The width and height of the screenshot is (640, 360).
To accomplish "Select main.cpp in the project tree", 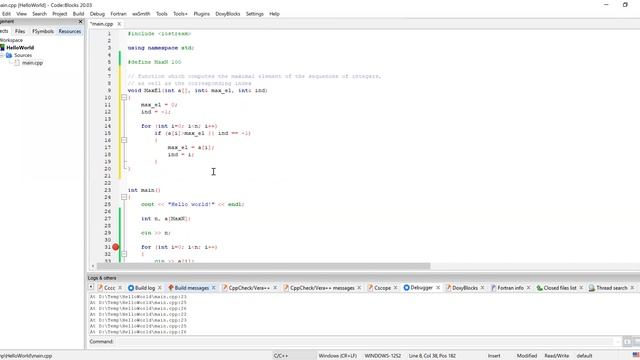I will point(32,63).
